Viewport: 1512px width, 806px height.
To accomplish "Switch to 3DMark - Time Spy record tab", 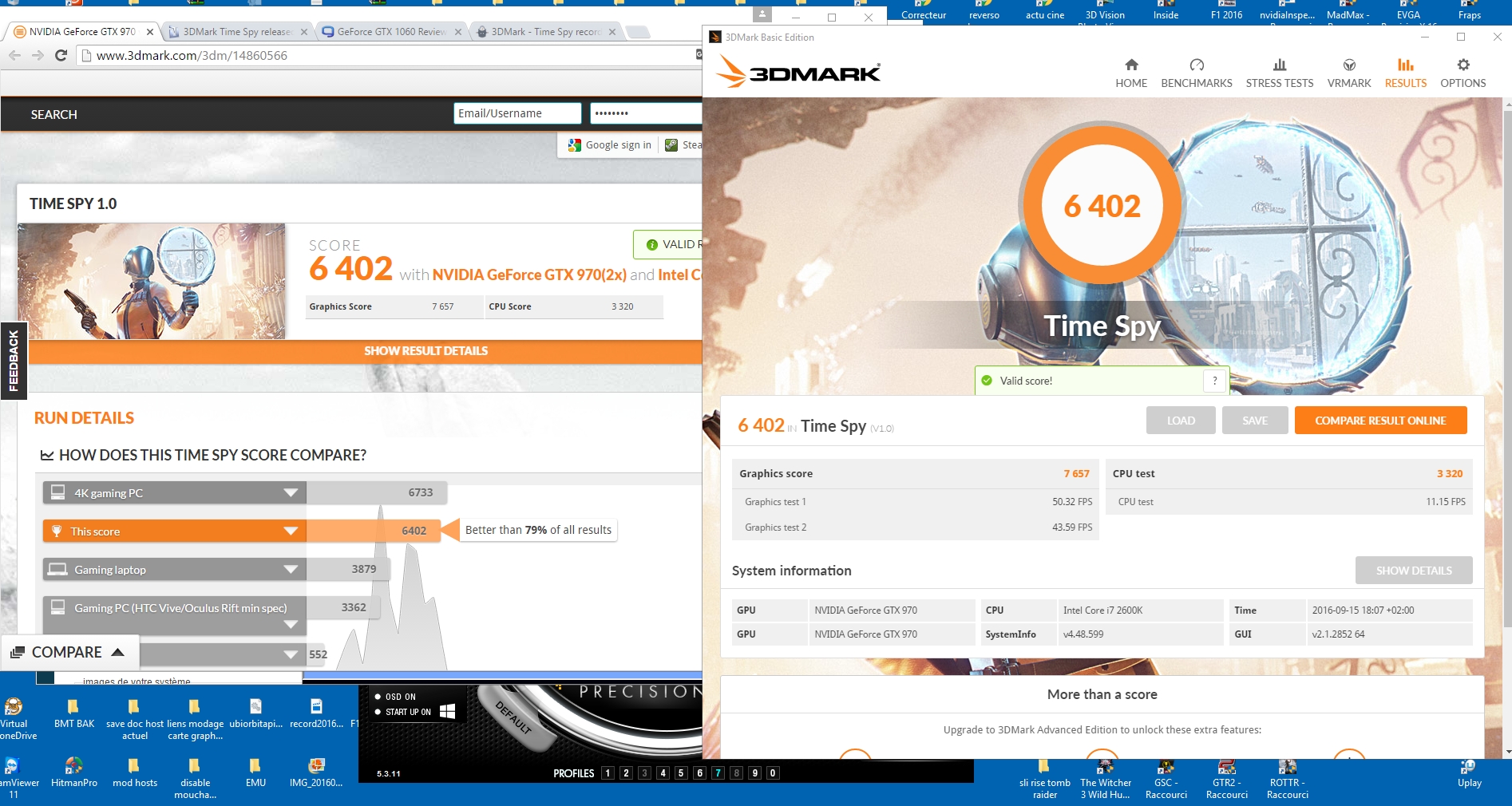I will click(545, 32).
